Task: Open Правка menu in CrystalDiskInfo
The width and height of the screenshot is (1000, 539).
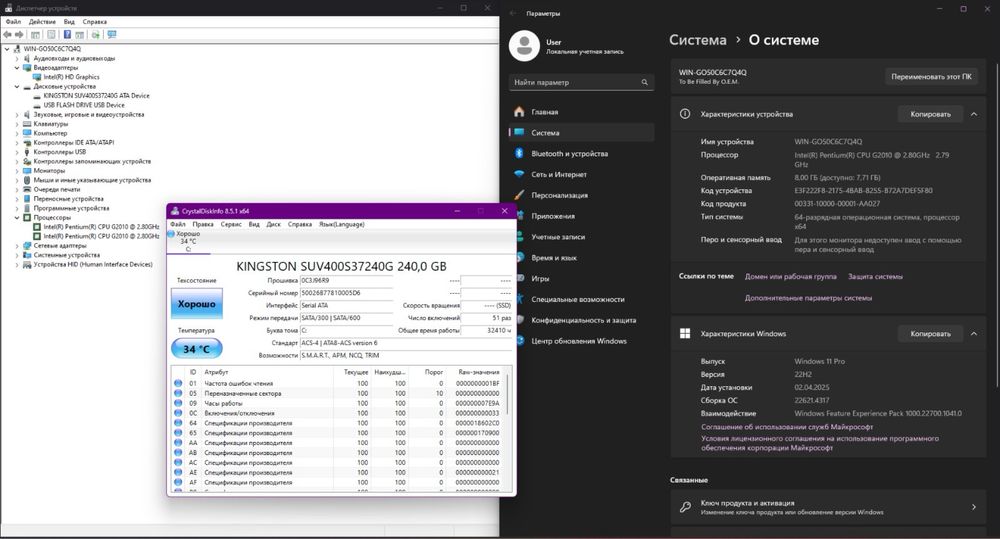Action: 203,225
